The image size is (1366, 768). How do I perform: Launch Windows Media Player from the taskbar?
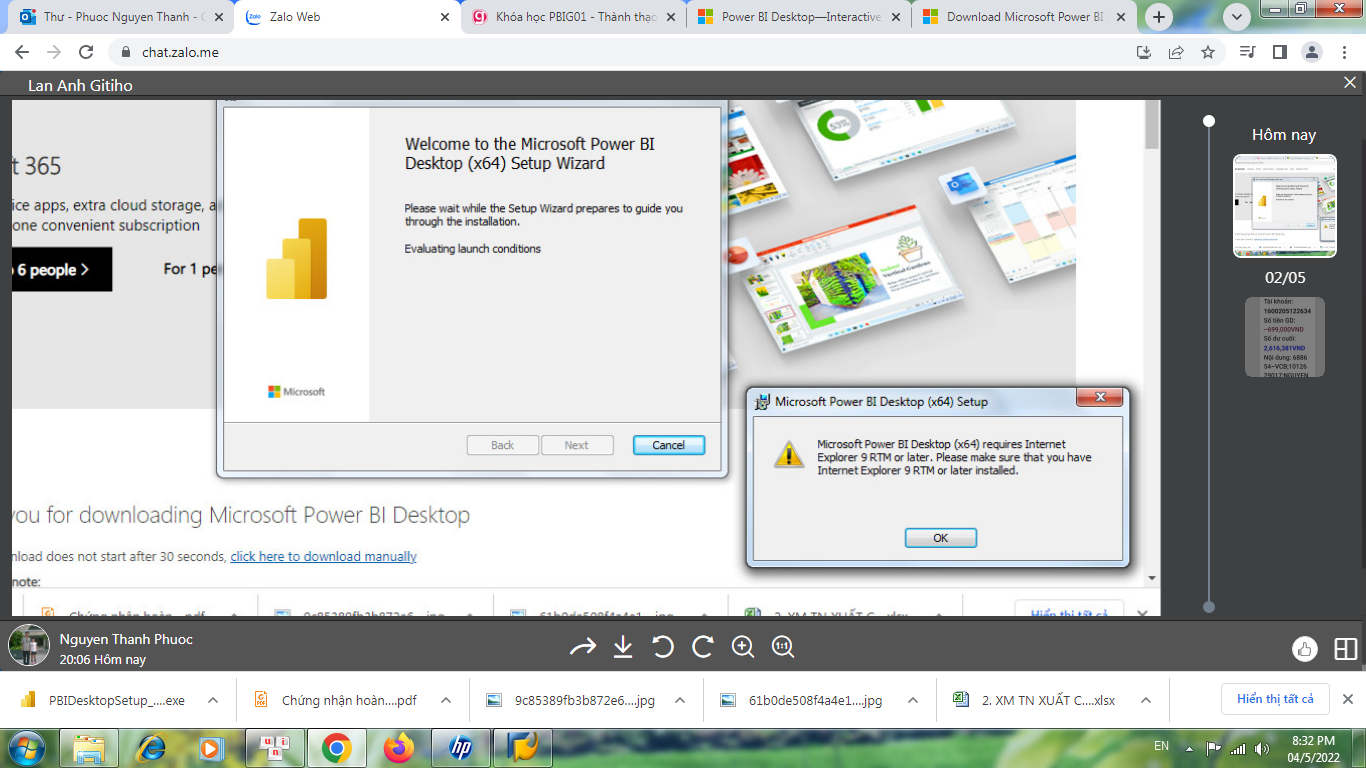pyautogui.click(x=211, y=747)
